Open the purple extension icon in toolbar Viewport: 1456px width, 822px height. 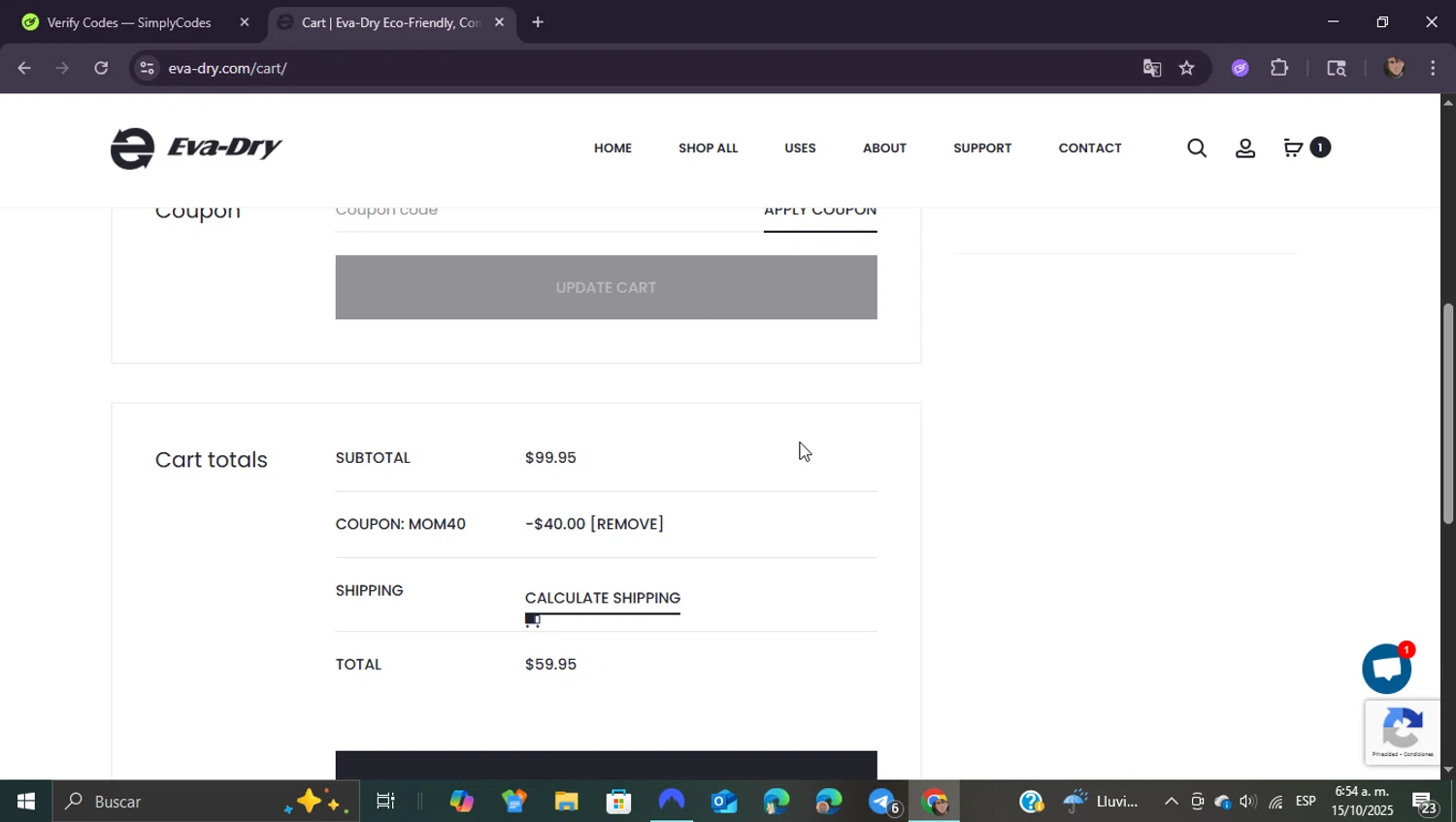[1241, 68]
